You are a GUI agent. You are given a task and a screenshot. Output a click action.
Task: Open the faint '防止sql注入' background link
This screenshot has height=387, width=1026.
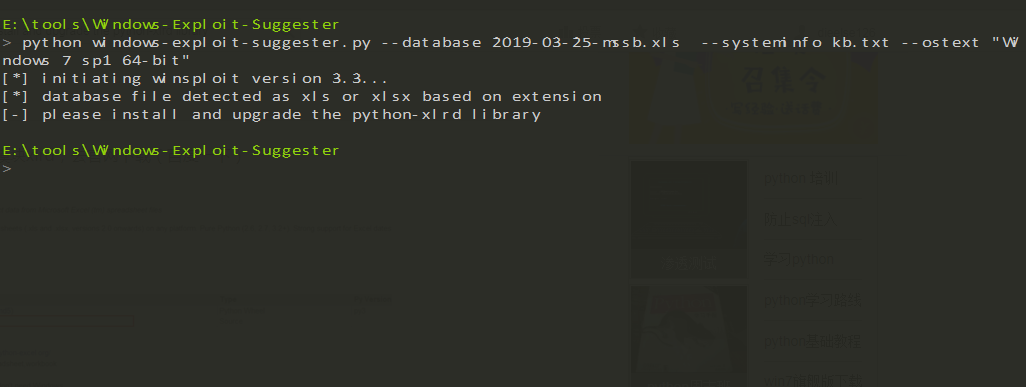800,219
